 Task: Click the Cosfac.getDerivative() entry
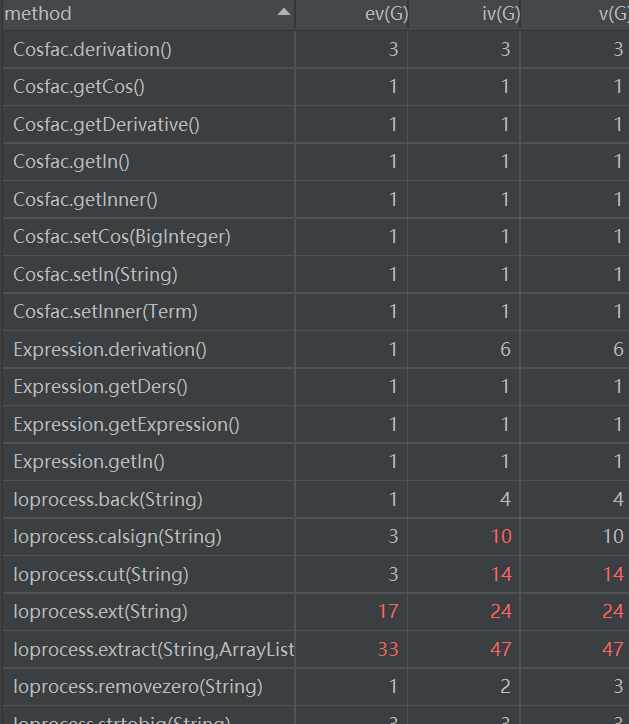coord(106,124)
